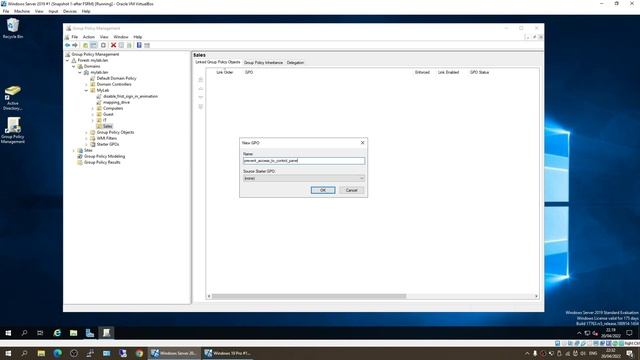
Task: Click the scrollbar left arrow
Action: (x=209, y=296)
